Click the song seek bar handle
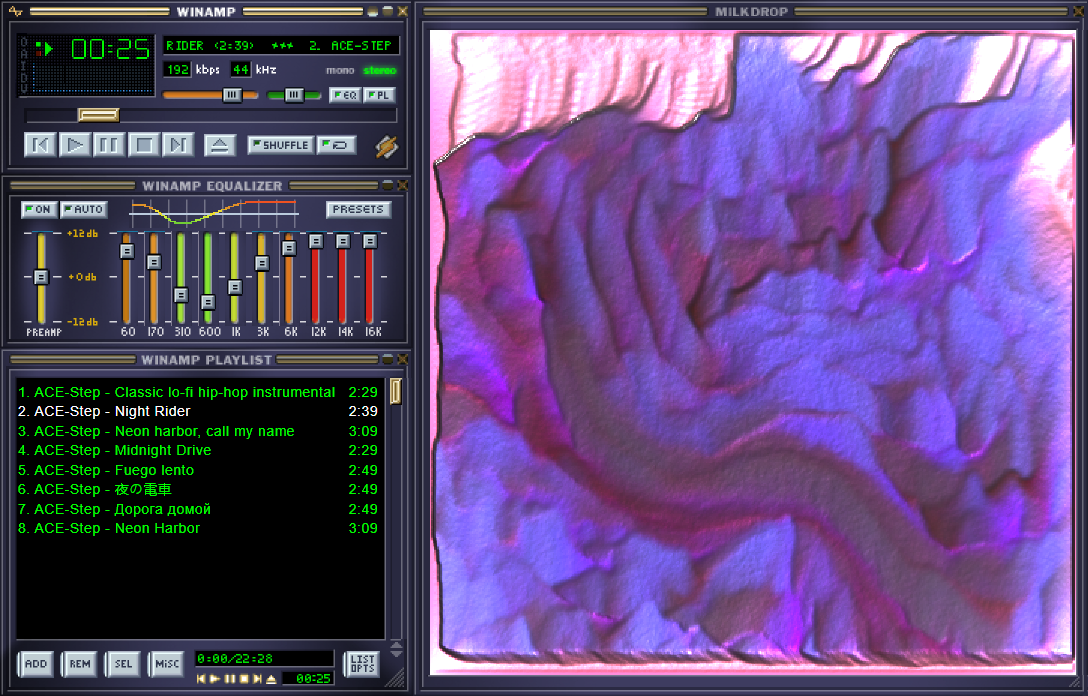The height and width of the screenshot is (696, 1088). click(x=98, y=114)
